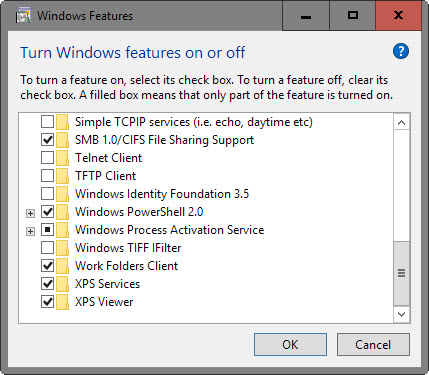Select "Work Folders Client" text
Image resolution: width=429 pixels, height=375 pixels.
[x=127, y=266]
